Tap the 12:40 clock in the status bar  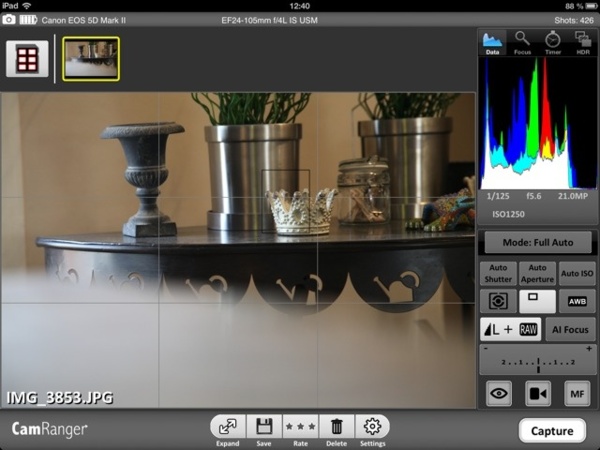[x=300, y=6]
